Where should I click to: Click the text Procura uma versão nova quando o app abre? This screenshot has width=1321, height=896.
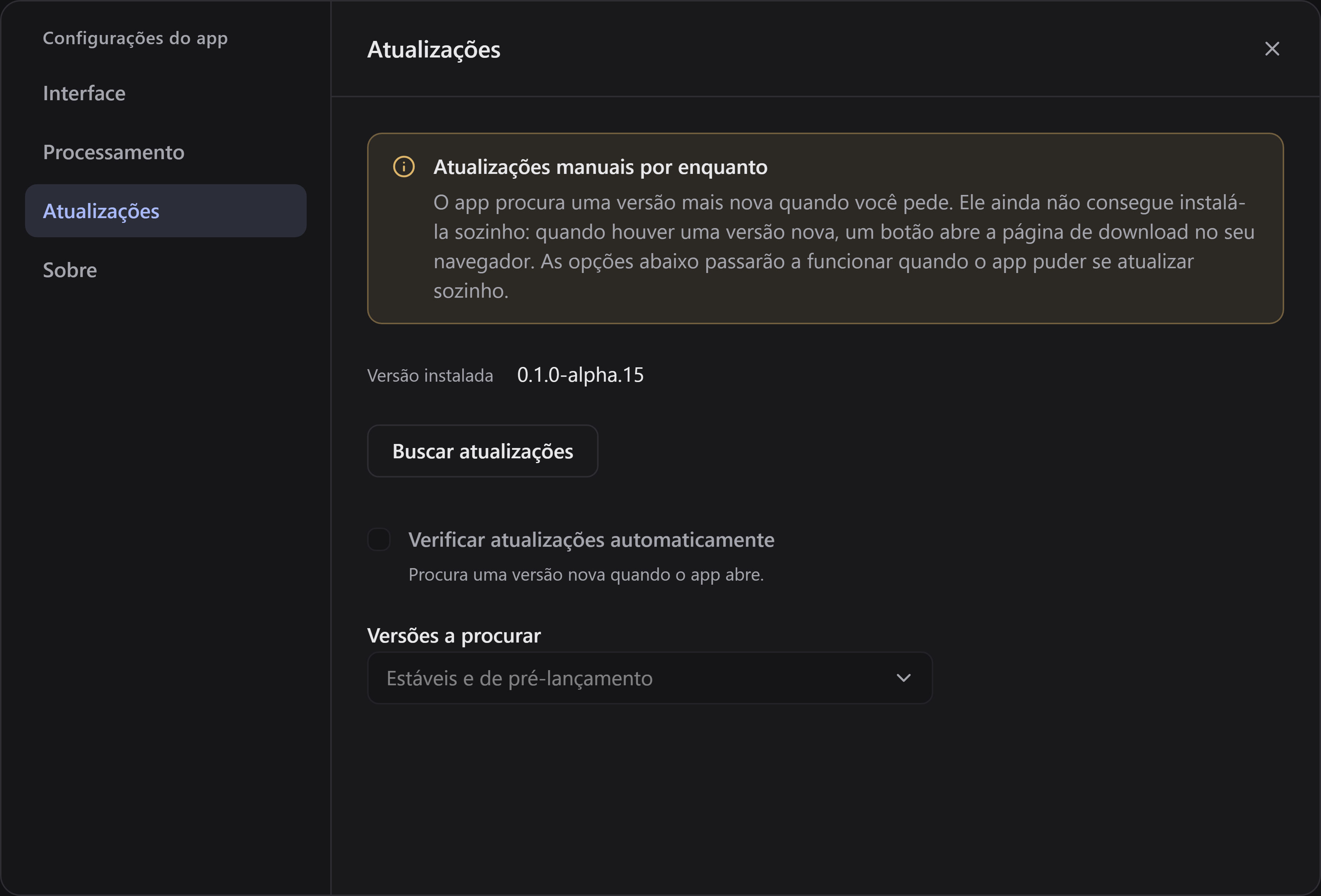pos(586,574)
